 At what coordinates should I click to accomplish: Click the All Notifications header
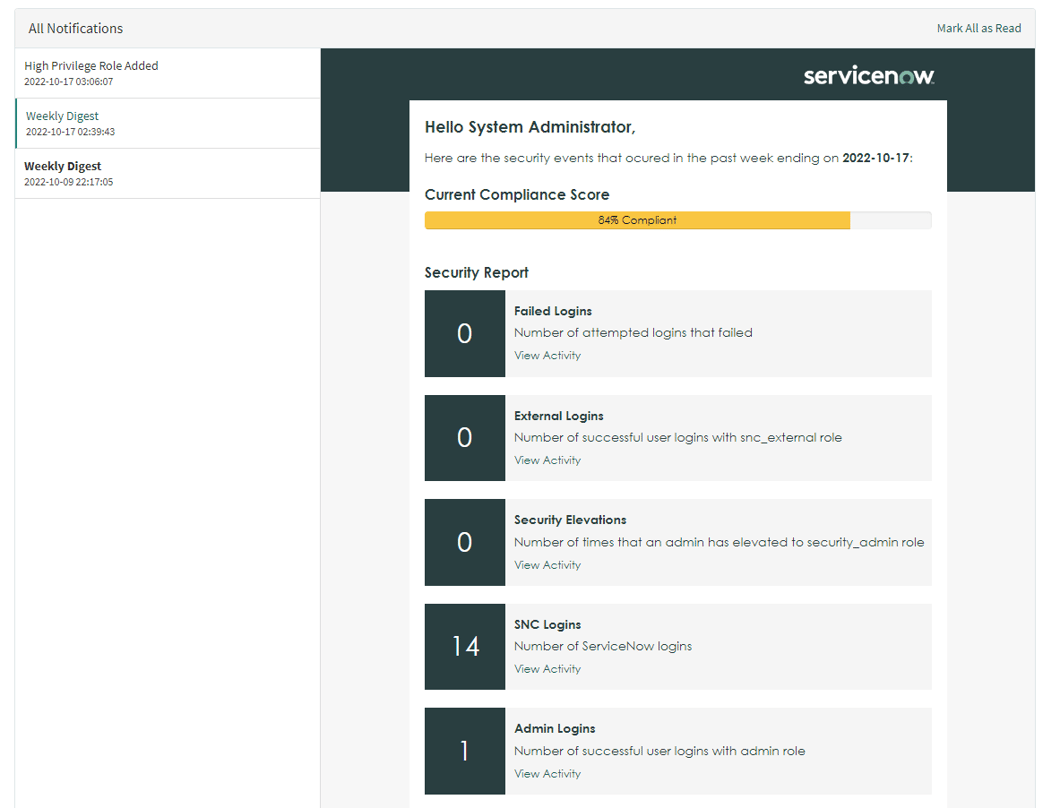(75, 28)
